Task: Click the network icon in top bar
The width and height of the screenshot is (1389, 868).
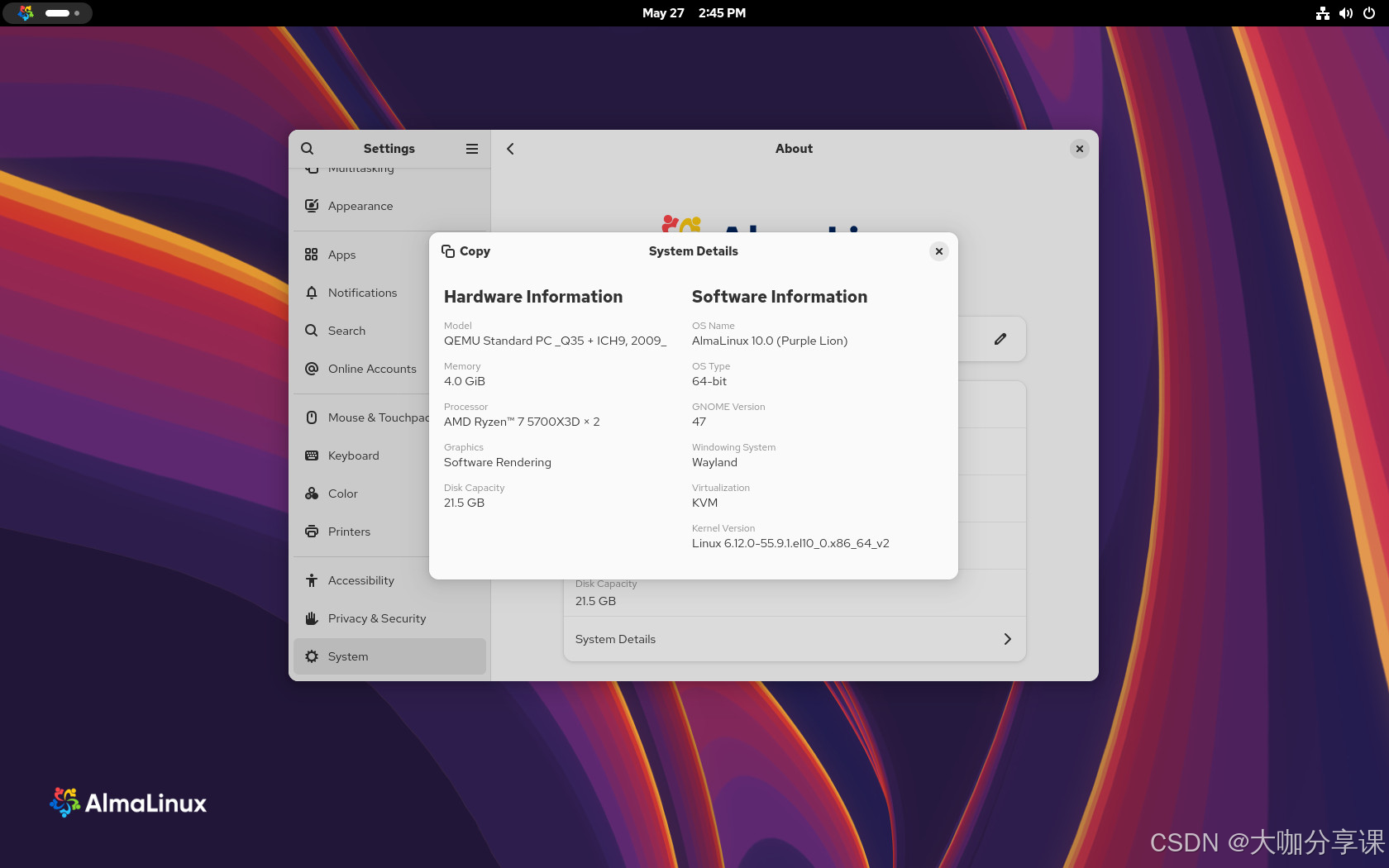Action: tap(1323, 13)
